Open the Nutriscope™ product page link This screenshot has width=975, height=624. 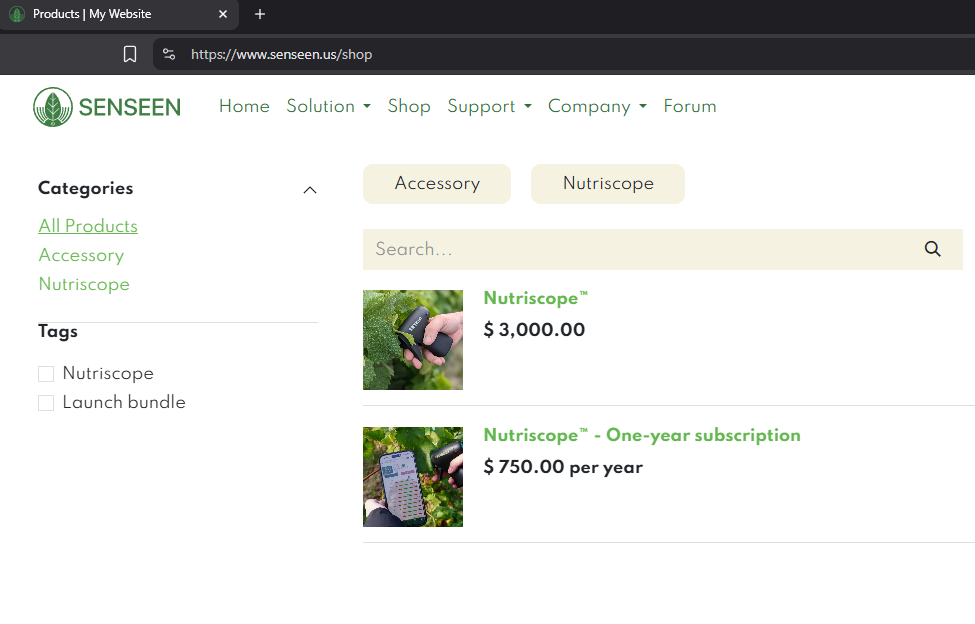(x=535, y=298)
